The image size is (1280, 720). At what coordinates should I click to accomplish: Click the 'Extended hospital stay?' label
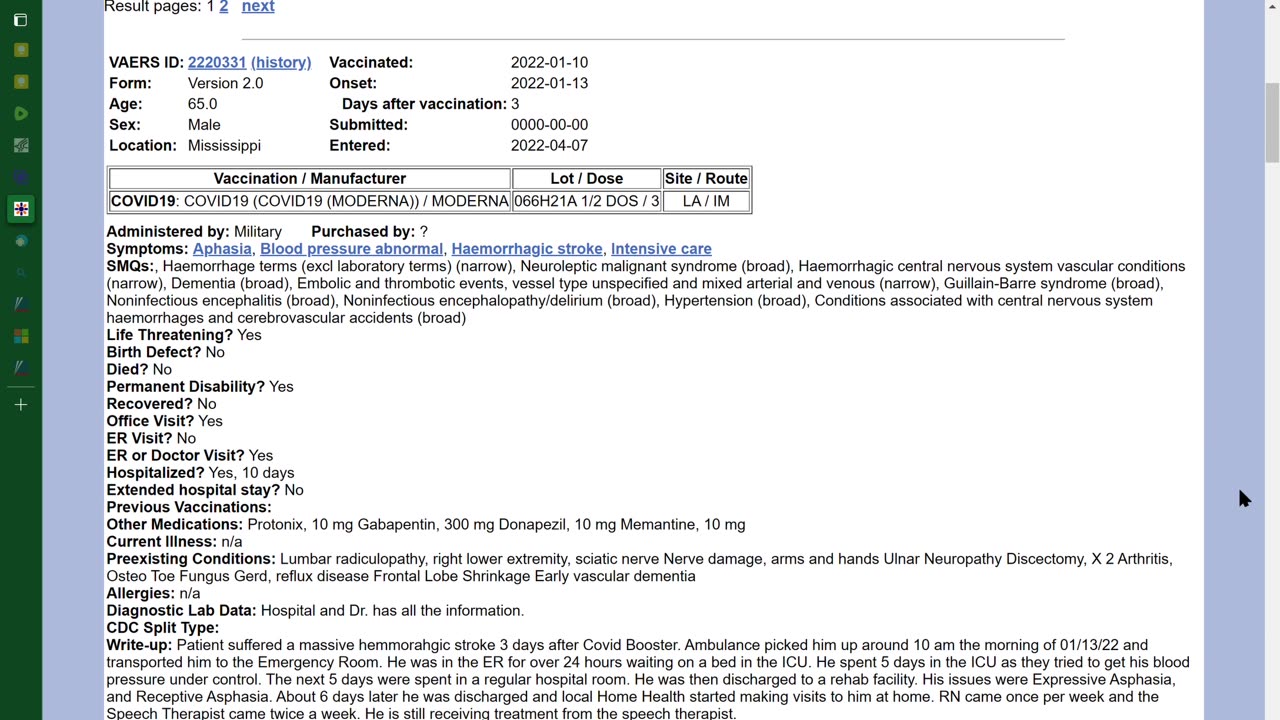[x=194, y=490]
